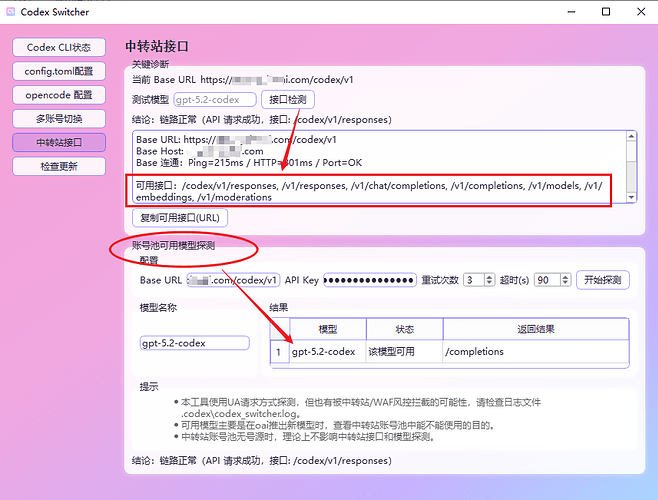658x500 pixels.
Task: Open the config.toml配置 page
Action: pos(59,71)
